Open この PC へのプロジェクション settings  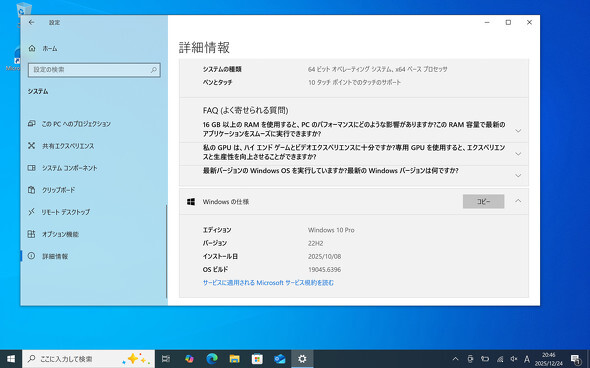point(70,124)
